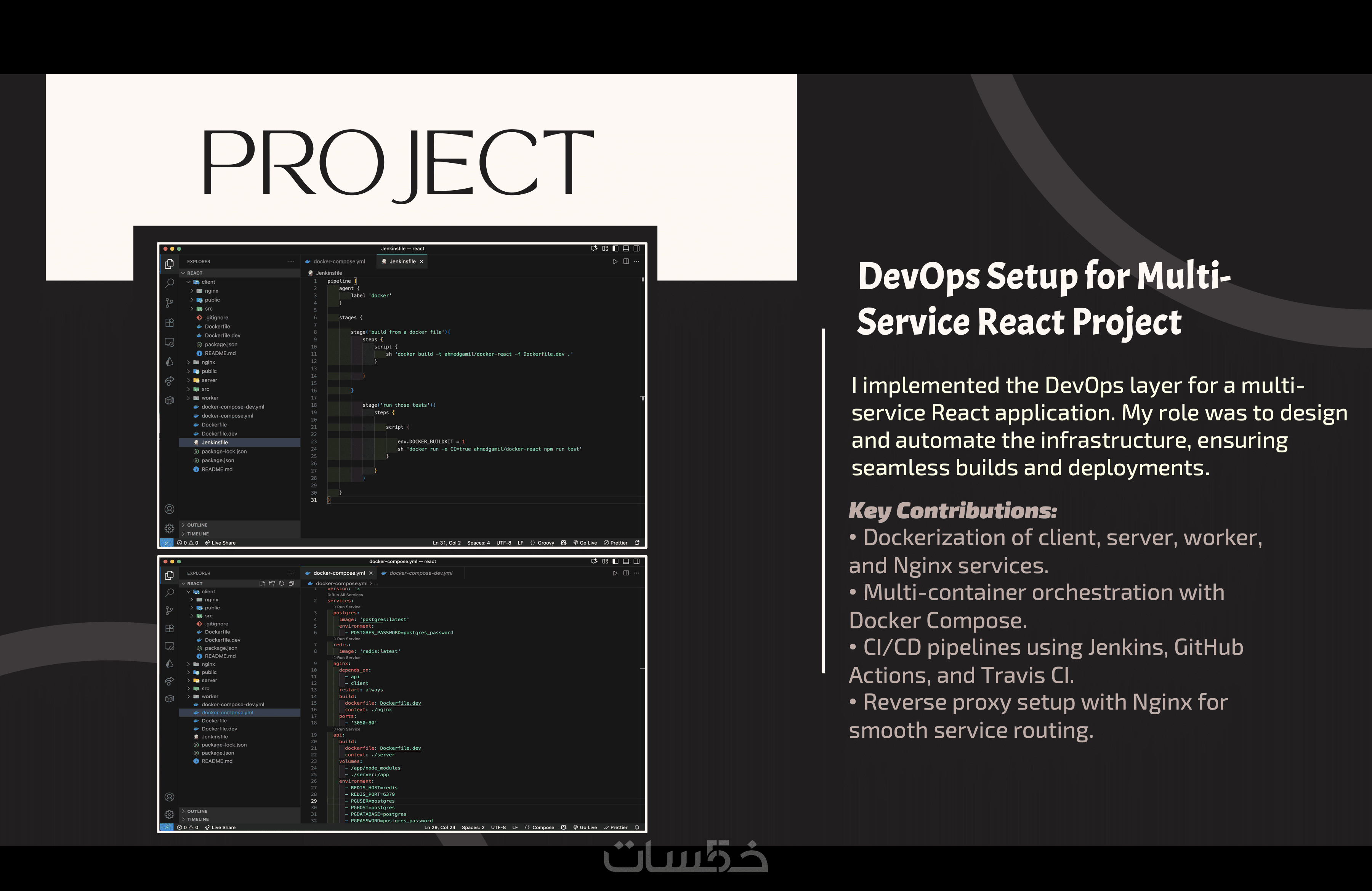Switch to the docker-compose-dev.yml tab
This screenshot has width=1372, height=891.
pyautogui.click(x=420, y=573)
